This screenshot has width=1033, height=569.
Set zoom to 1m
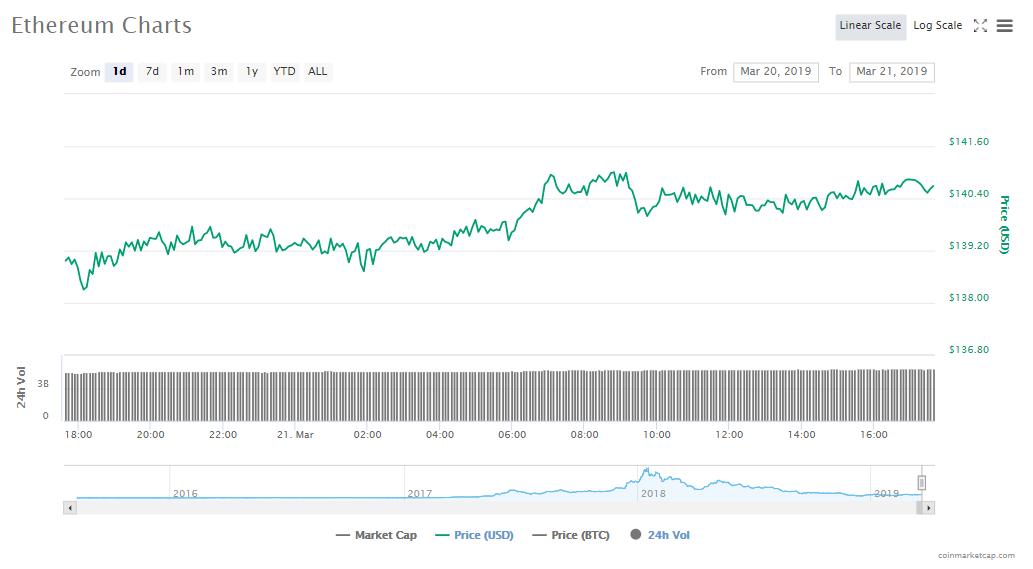[186, 72]
